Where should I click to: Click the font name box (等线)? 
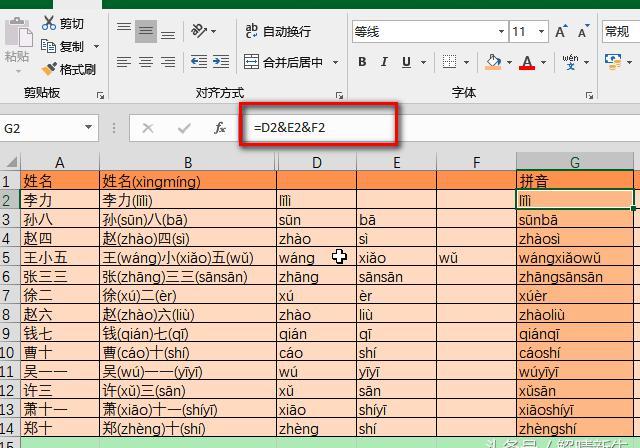tap(424, 31)
